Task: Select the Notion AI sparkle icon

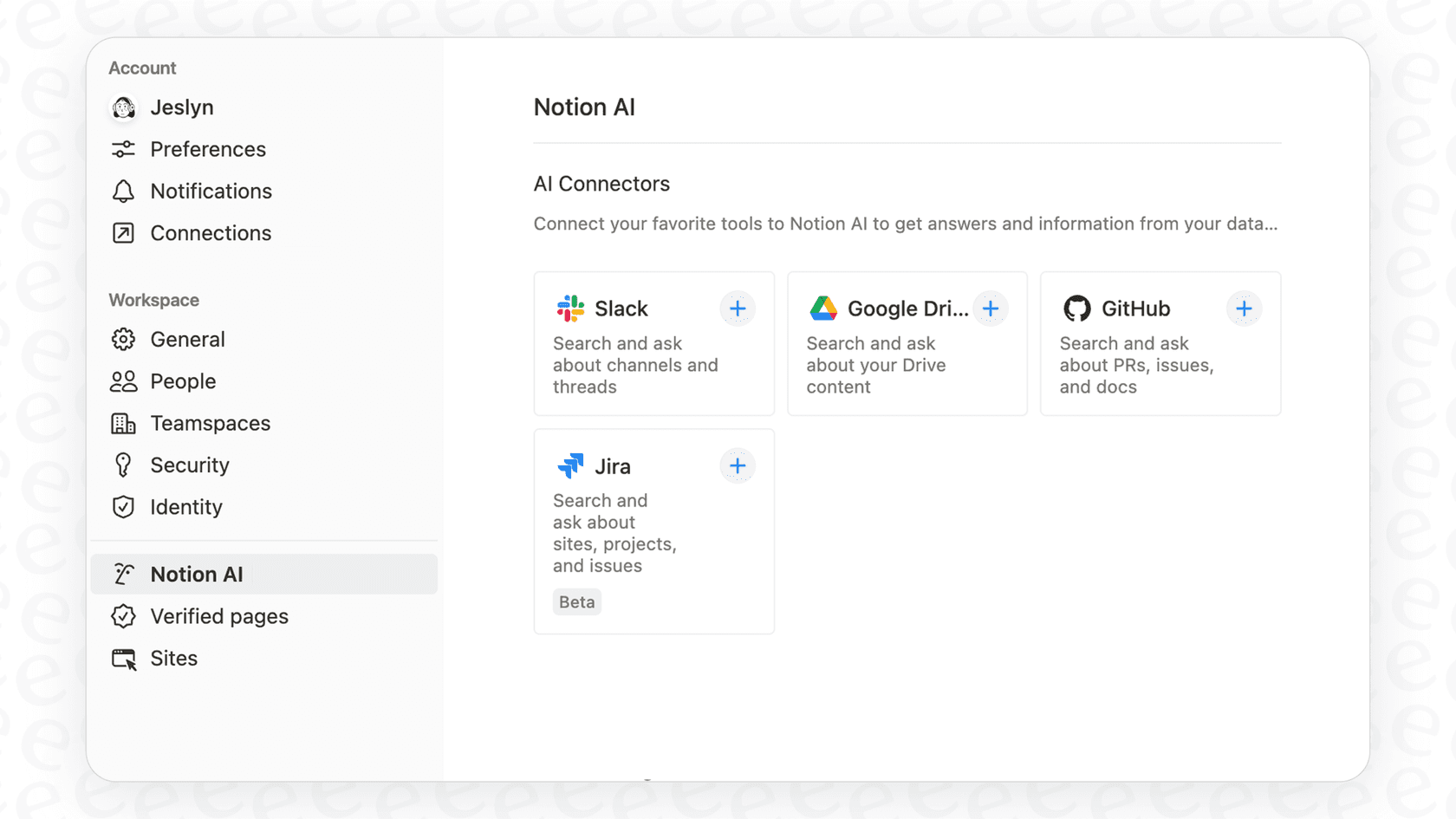Action: coord(124,574)
